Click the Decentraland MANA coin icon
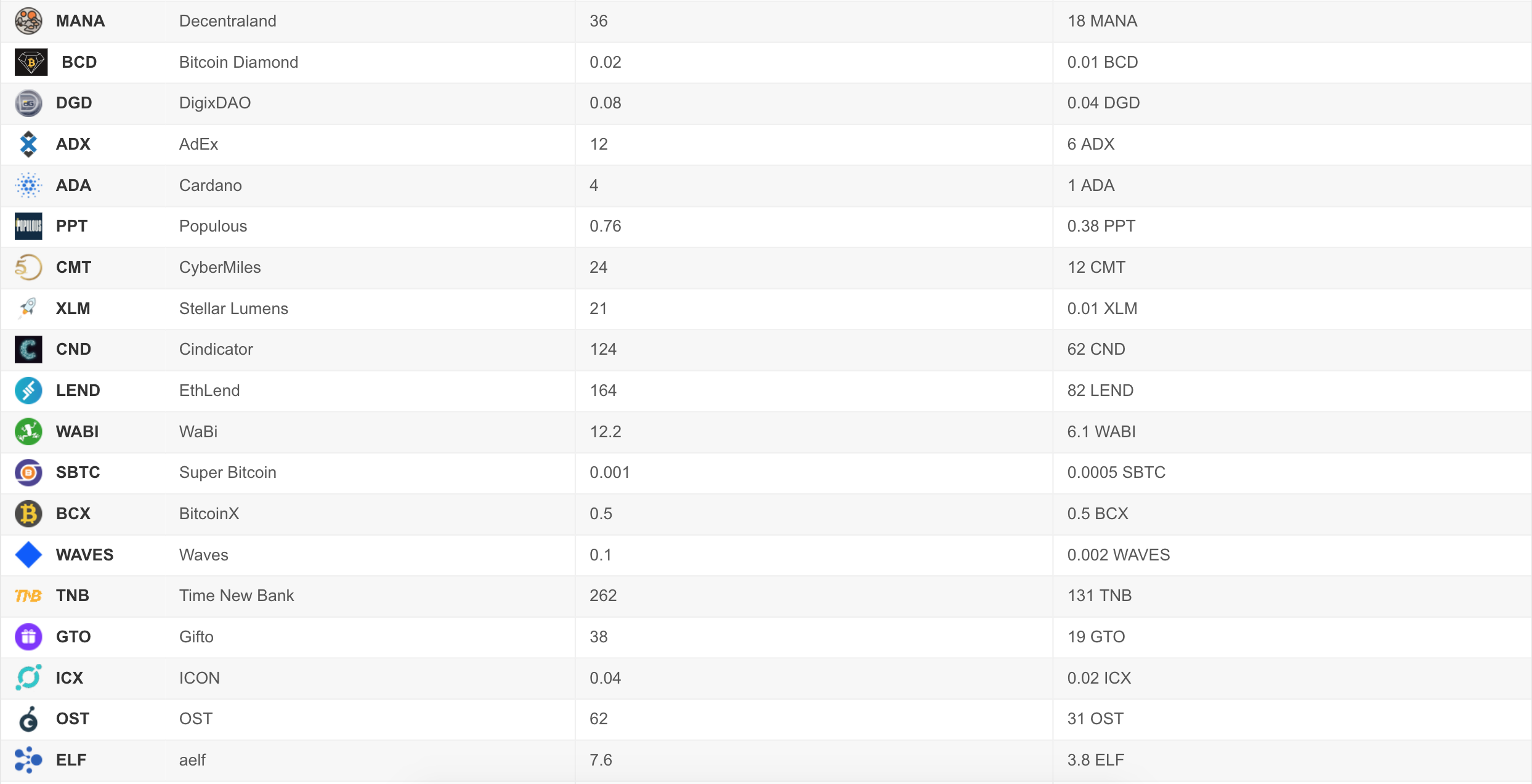Viewport: 1532px width, 784px height. (x=28, y=21)
